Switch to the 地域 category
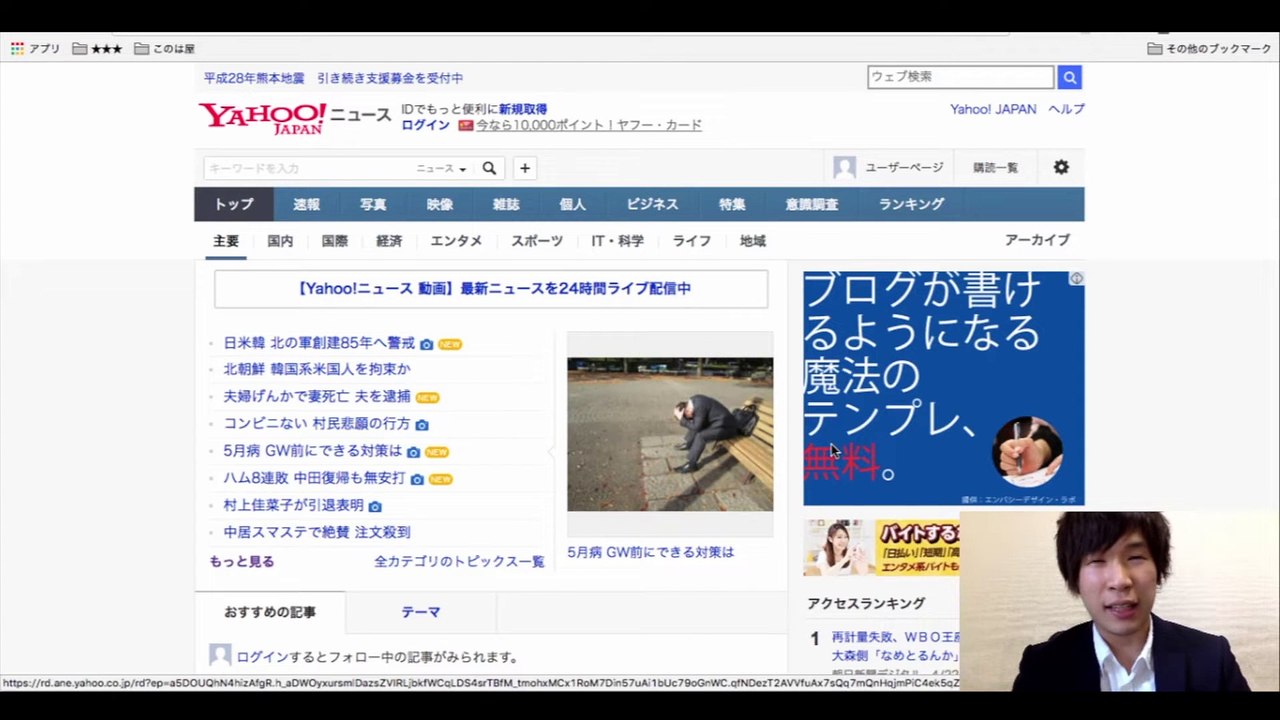This screenshot has width=1280, height=720. point(753,241)
